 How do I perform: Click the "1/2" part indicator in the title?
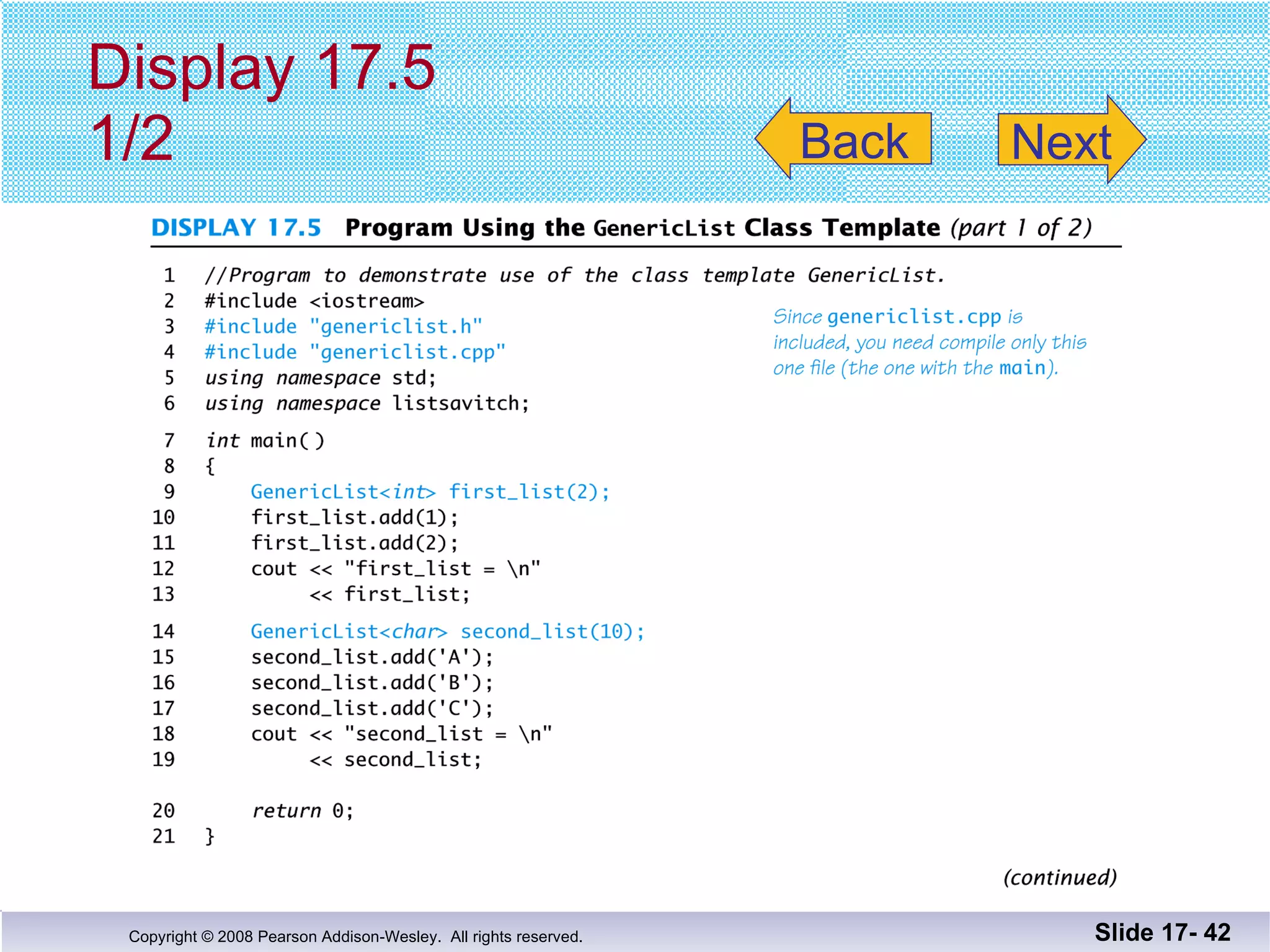click(131, 138)
